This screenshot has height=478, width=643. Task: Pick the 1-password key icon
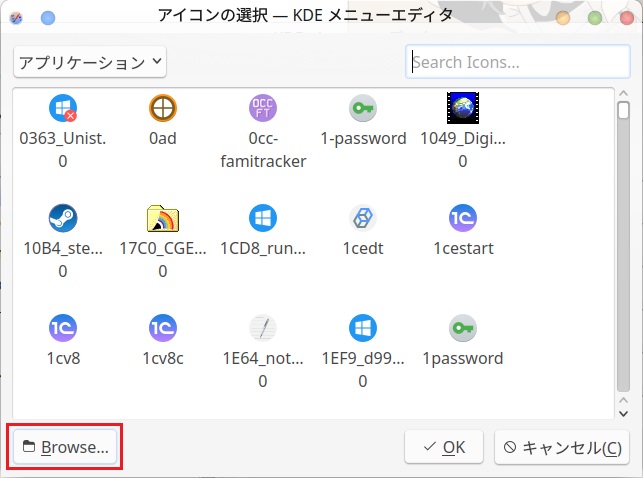tap(362, 108)
